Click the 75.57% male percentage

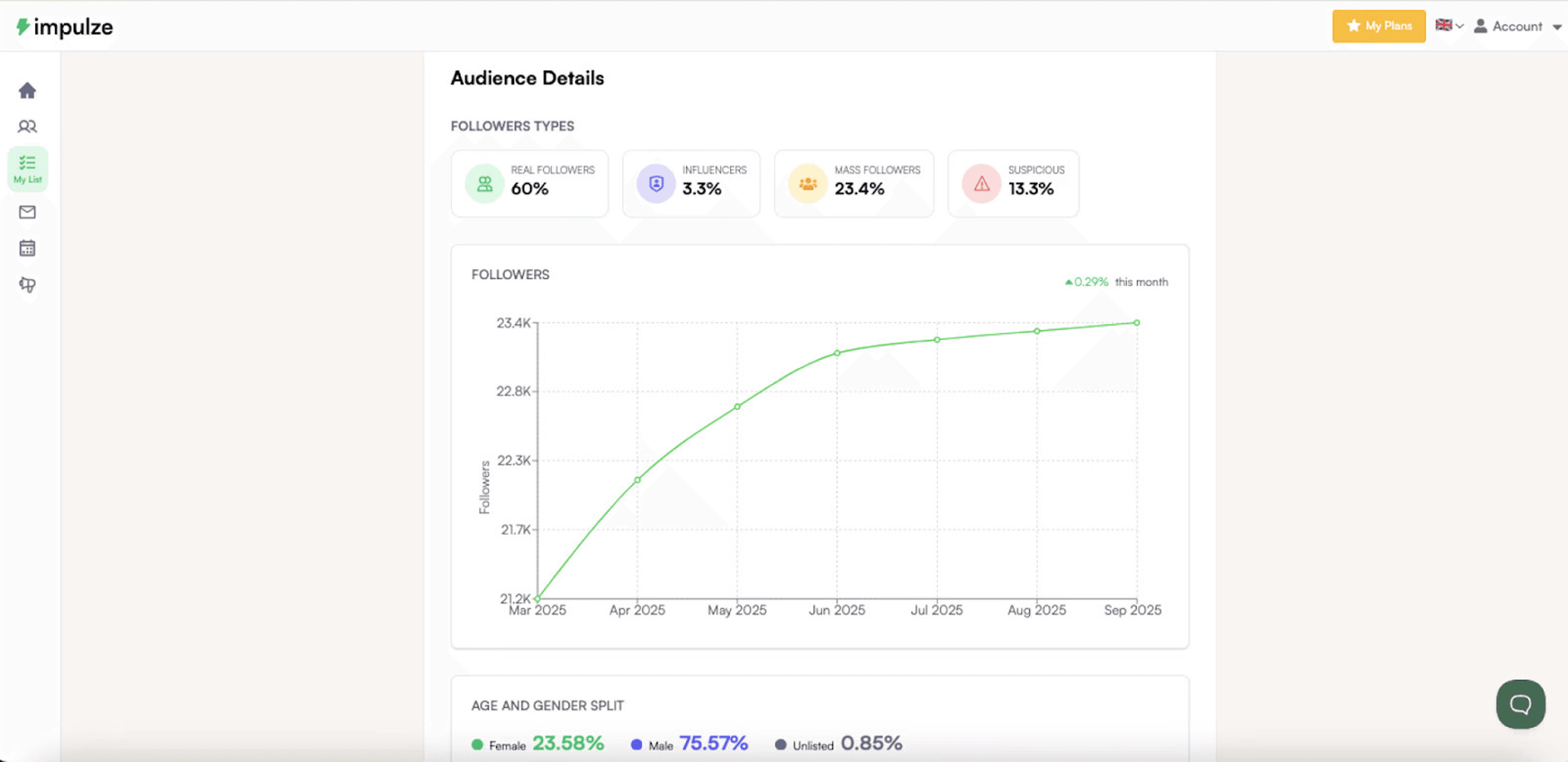point(713,743)
